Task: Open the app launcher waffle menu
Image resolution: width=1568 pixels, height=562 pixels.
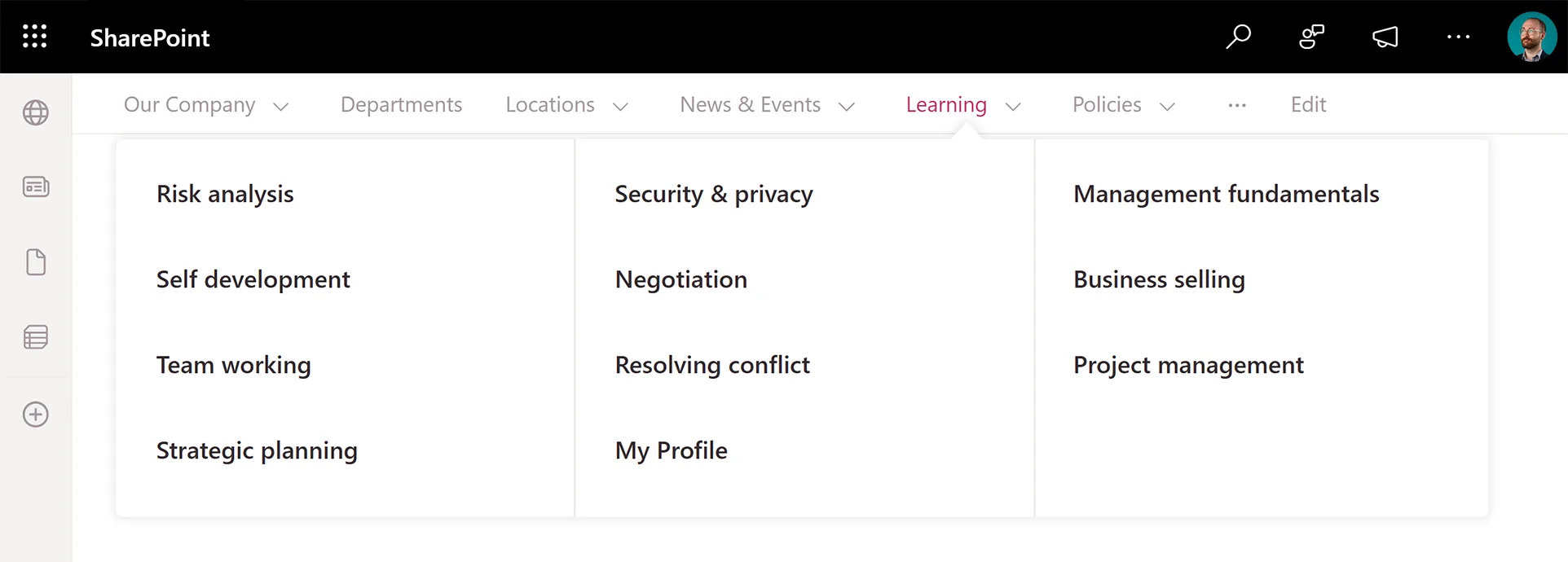Action: [x=33, y=37]
